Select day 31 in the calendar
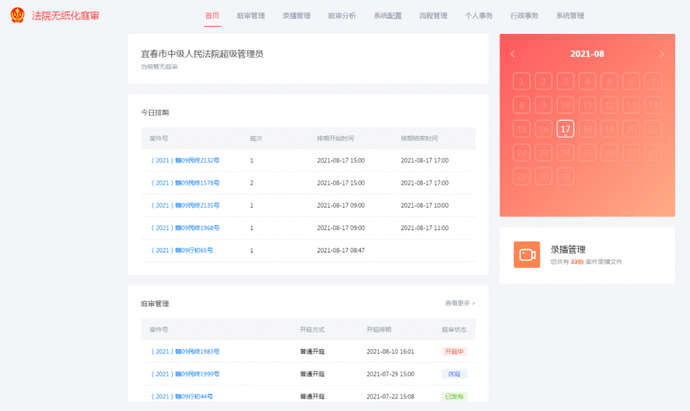The height and width of the screenshot is (411, 690). click(565, 176)
